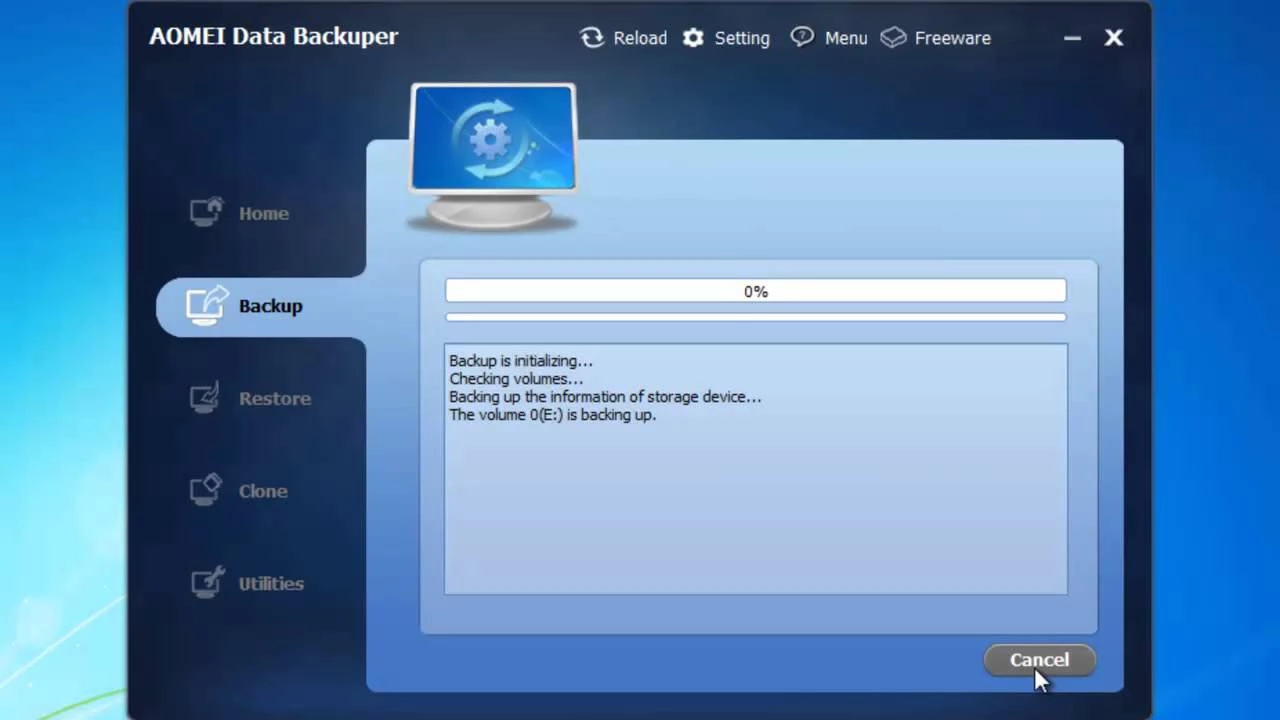Click the 0% progress bar

coord(756,291)
